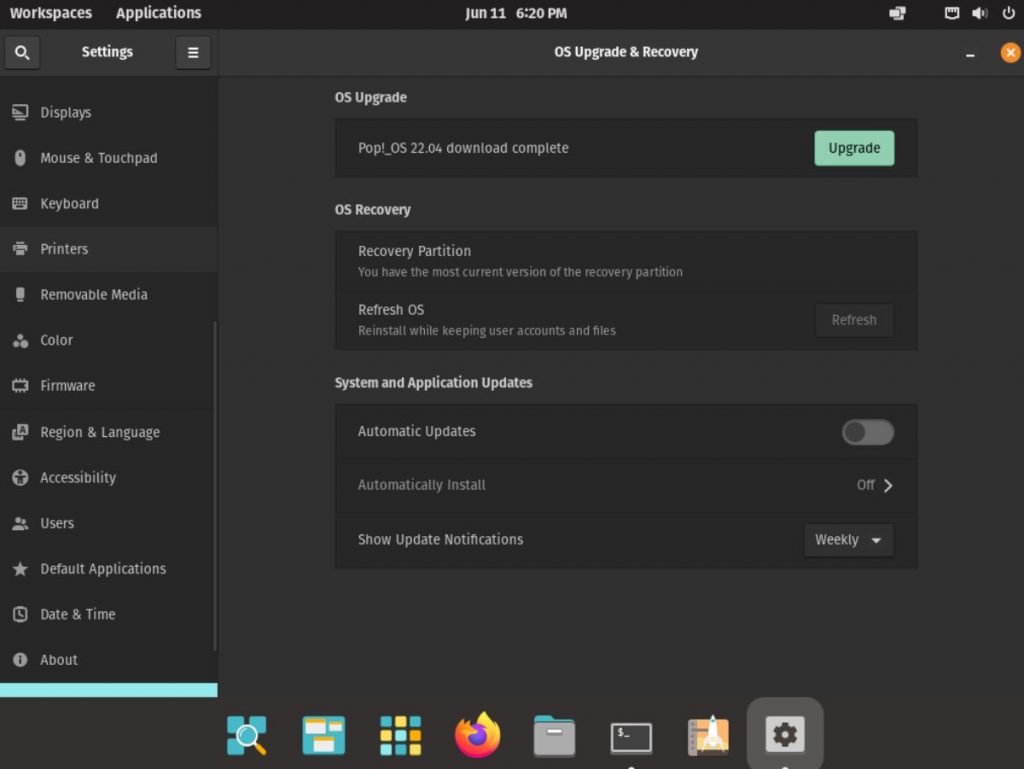
Task: Open Firefox from the dock
Action: point(477,735)
